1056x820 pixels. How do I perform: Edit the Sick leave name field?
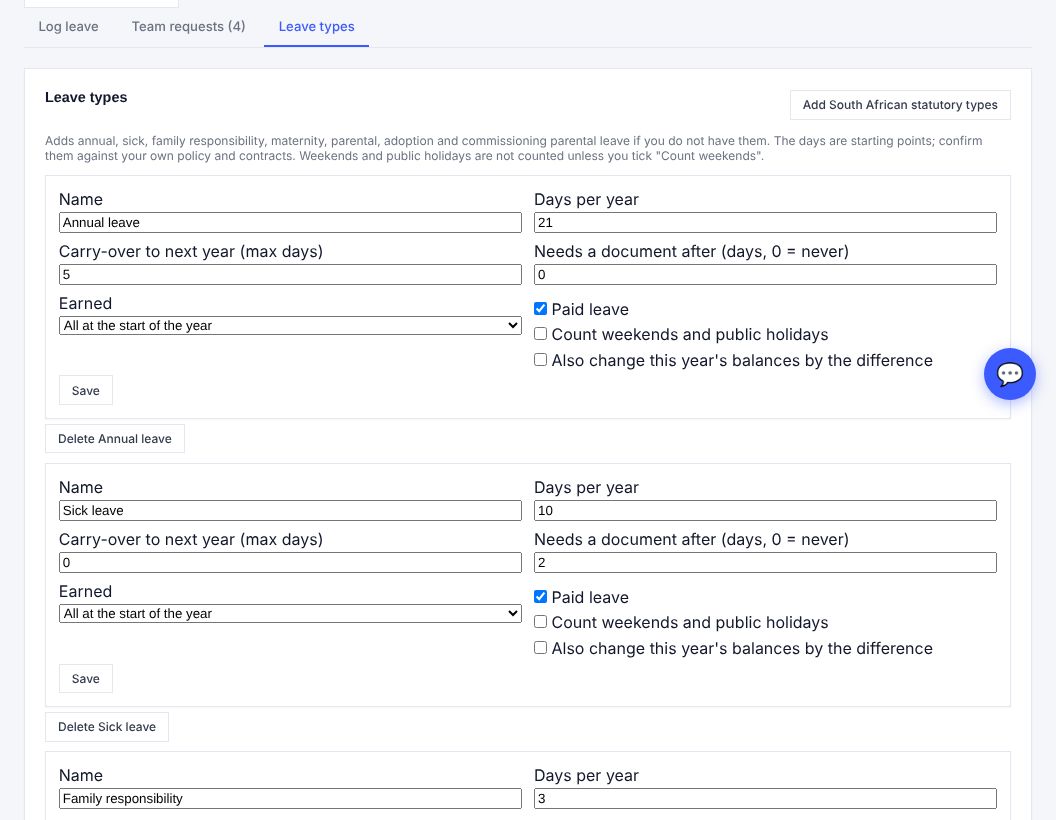coord(290,510)
